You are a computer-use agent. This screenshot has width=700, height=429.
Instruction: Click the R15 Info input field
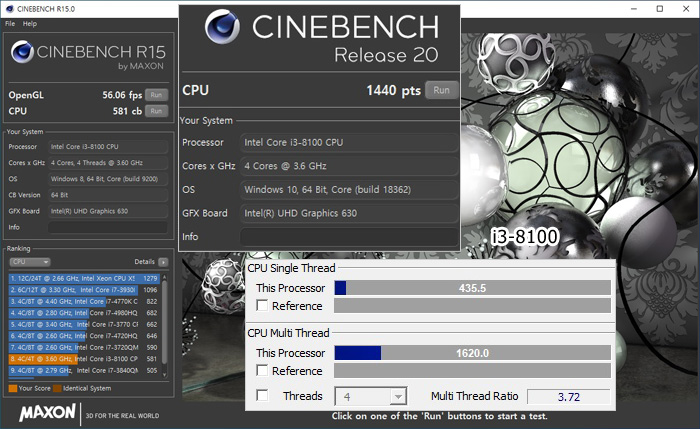coord(108,227)
